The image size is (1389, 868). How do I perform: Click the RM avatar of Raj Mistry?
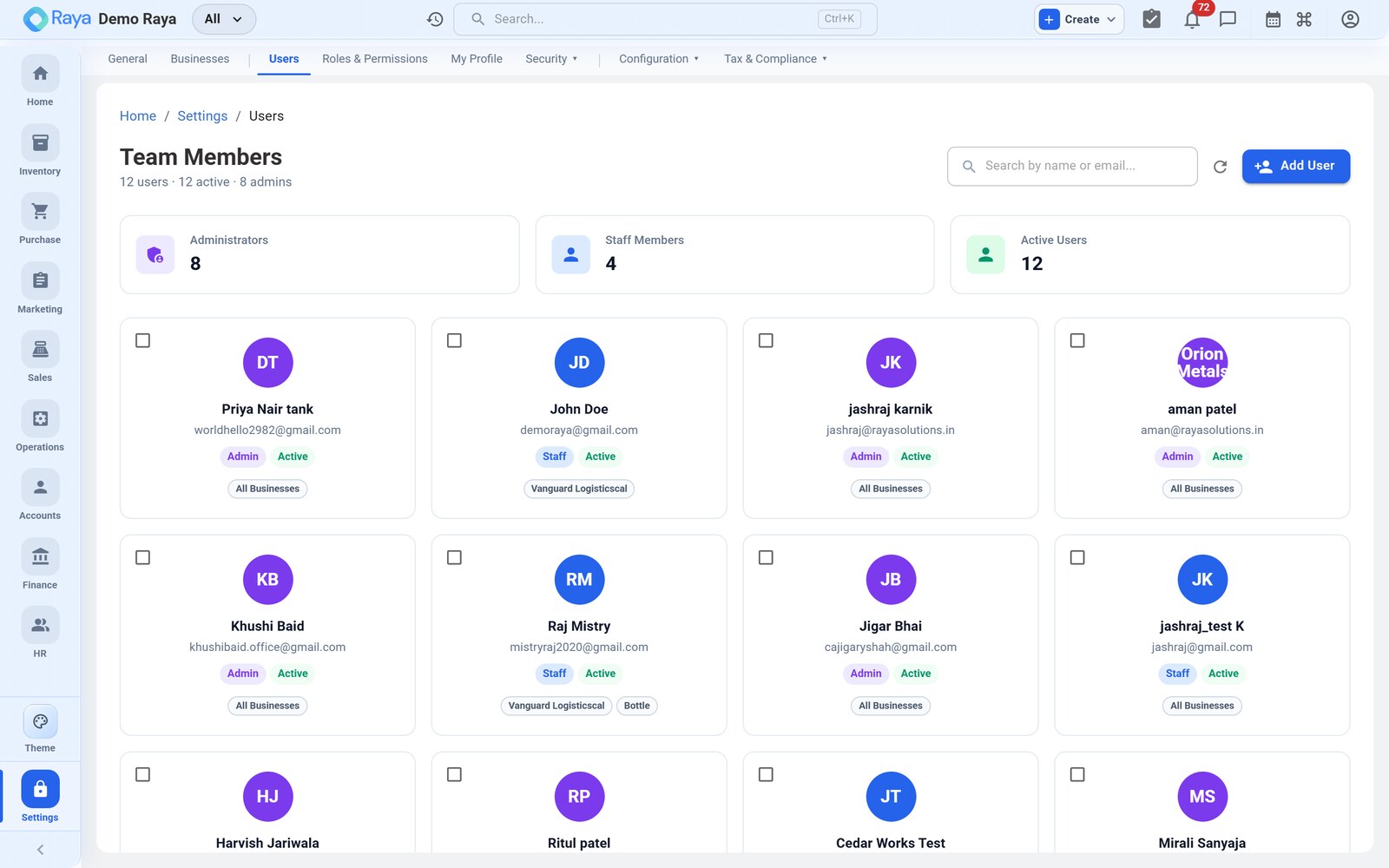(579, 580)
